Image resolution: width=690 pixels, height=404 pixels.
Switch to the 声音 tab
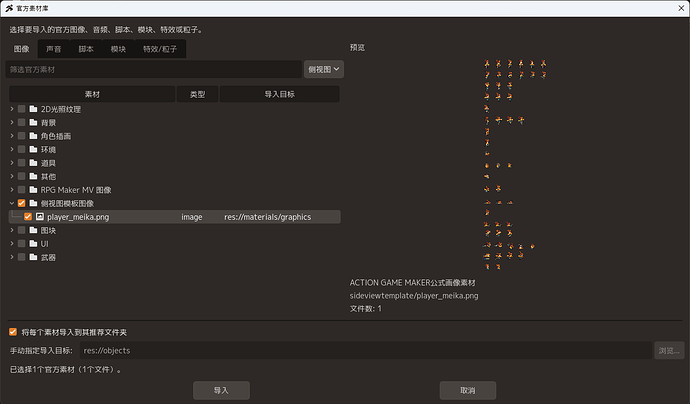click(54, 49)
